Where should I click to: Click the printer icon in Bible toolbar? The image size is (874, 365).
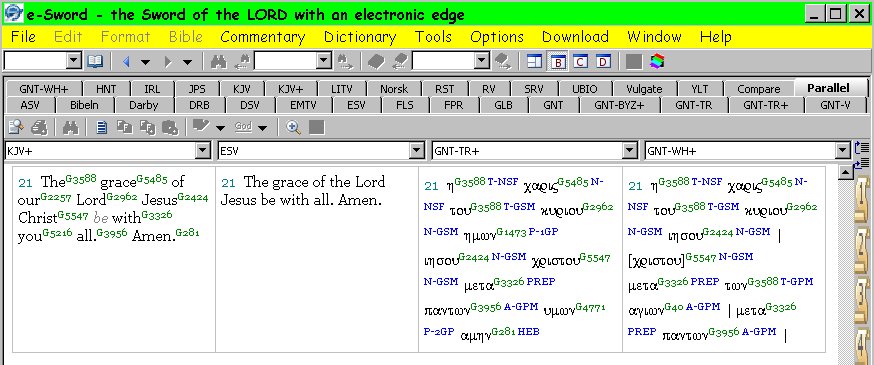pyautogui.click(x=39, y=128)
